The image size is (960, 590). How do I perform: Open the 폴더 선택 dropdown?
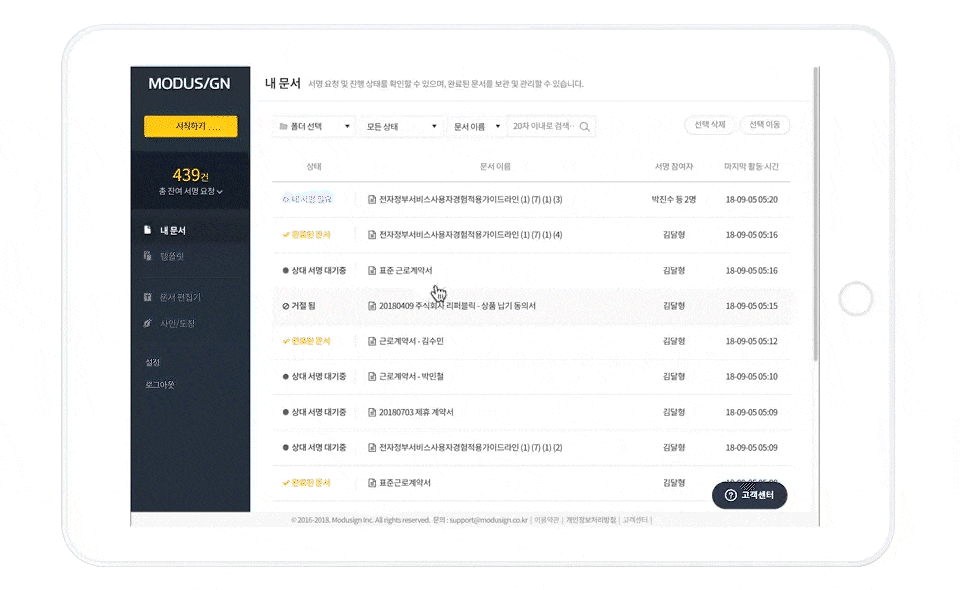pos(314,127)
